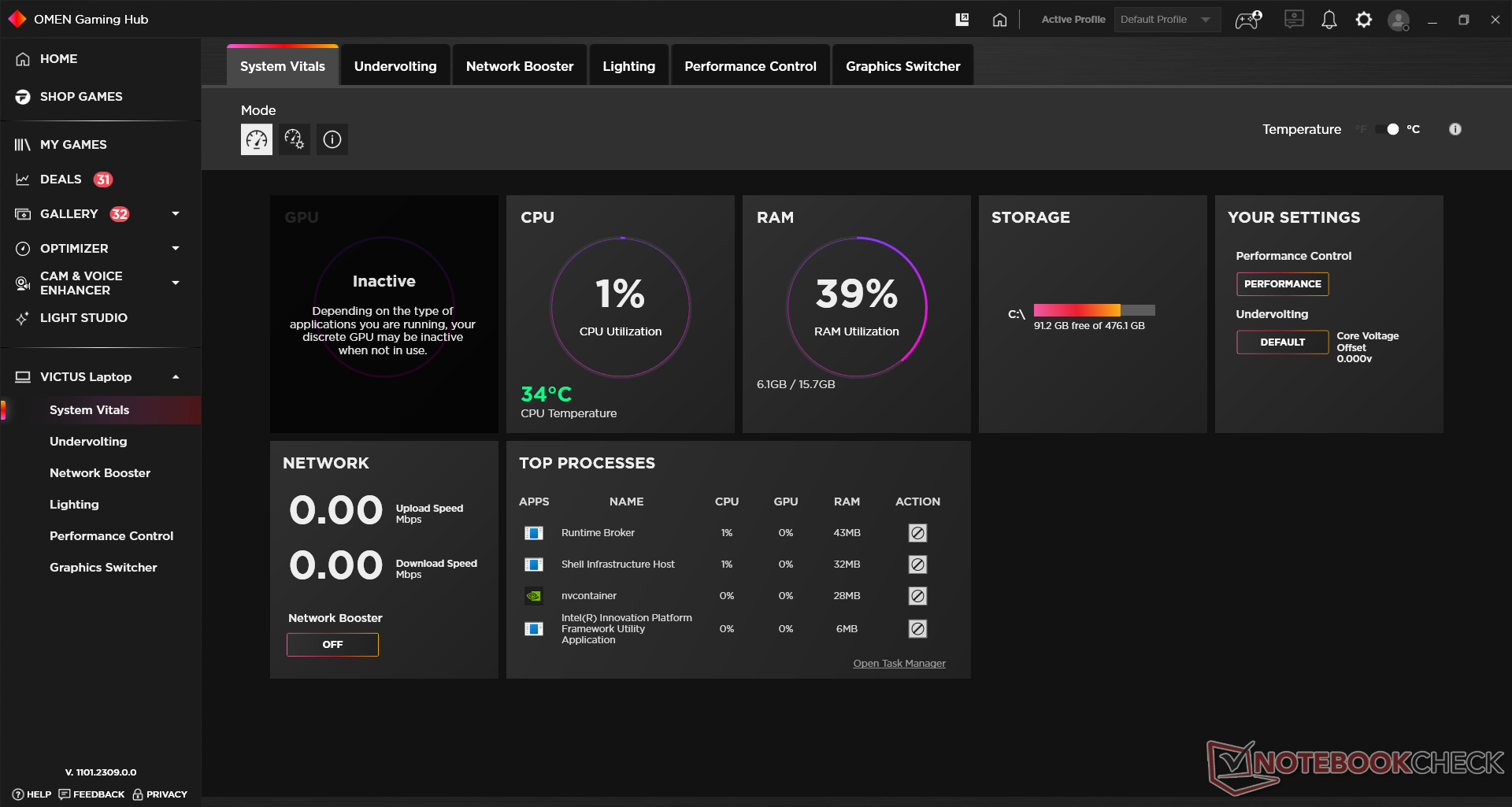Open Lighting in sidebar

pos(74,505)
